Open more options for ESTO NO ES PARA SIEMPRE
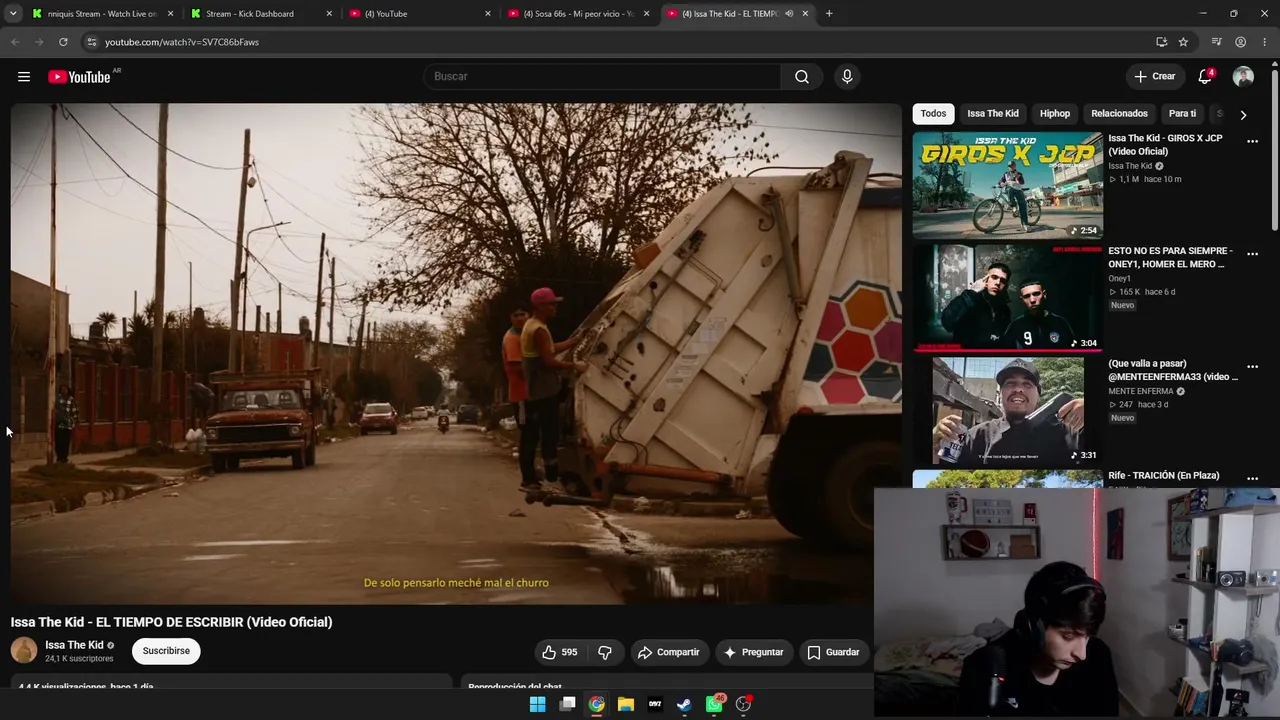This screenshot has width=1280, height=720. pos(1252,254)
